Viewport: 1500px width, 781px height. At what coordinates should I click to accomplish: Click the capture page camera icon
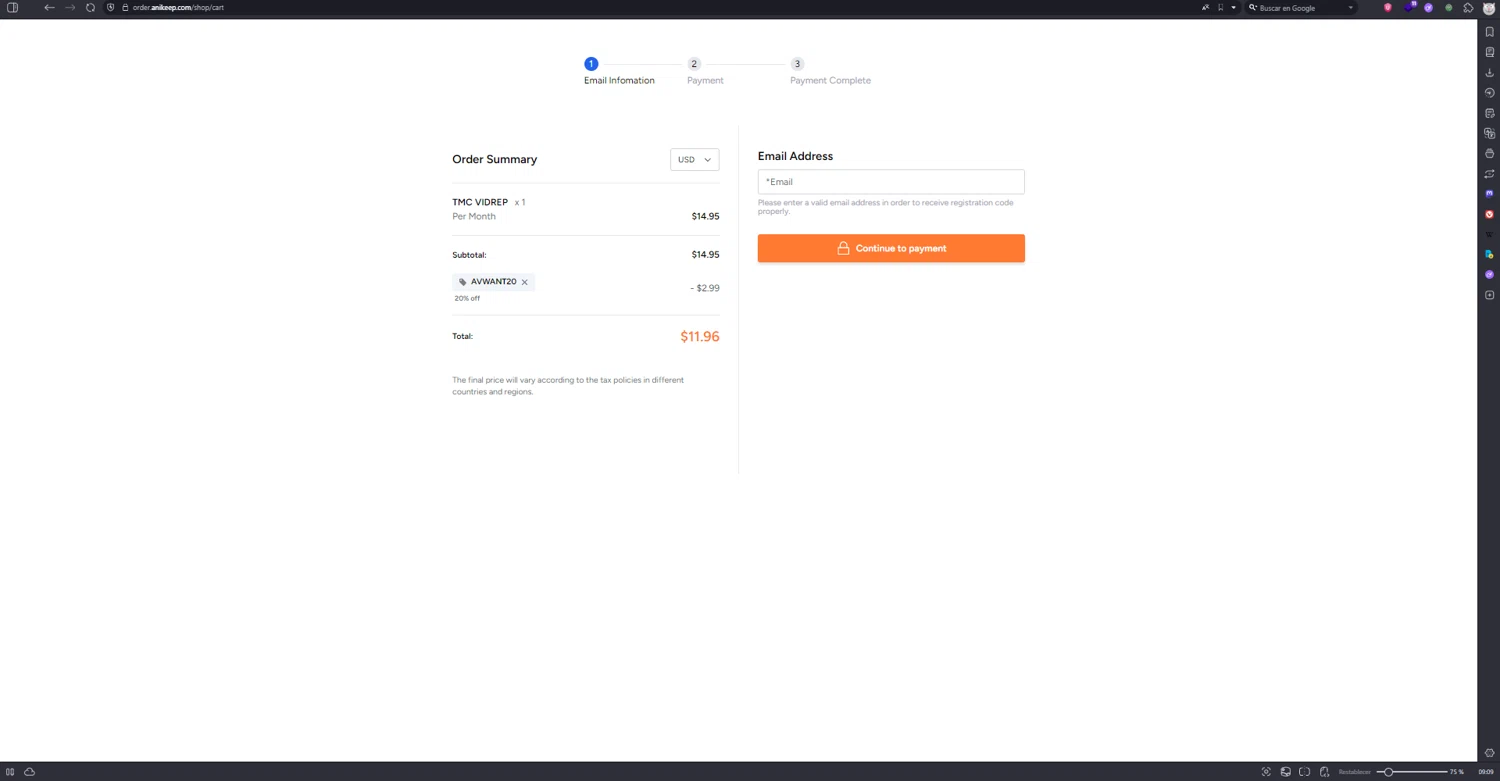[x=1266, y=772]
